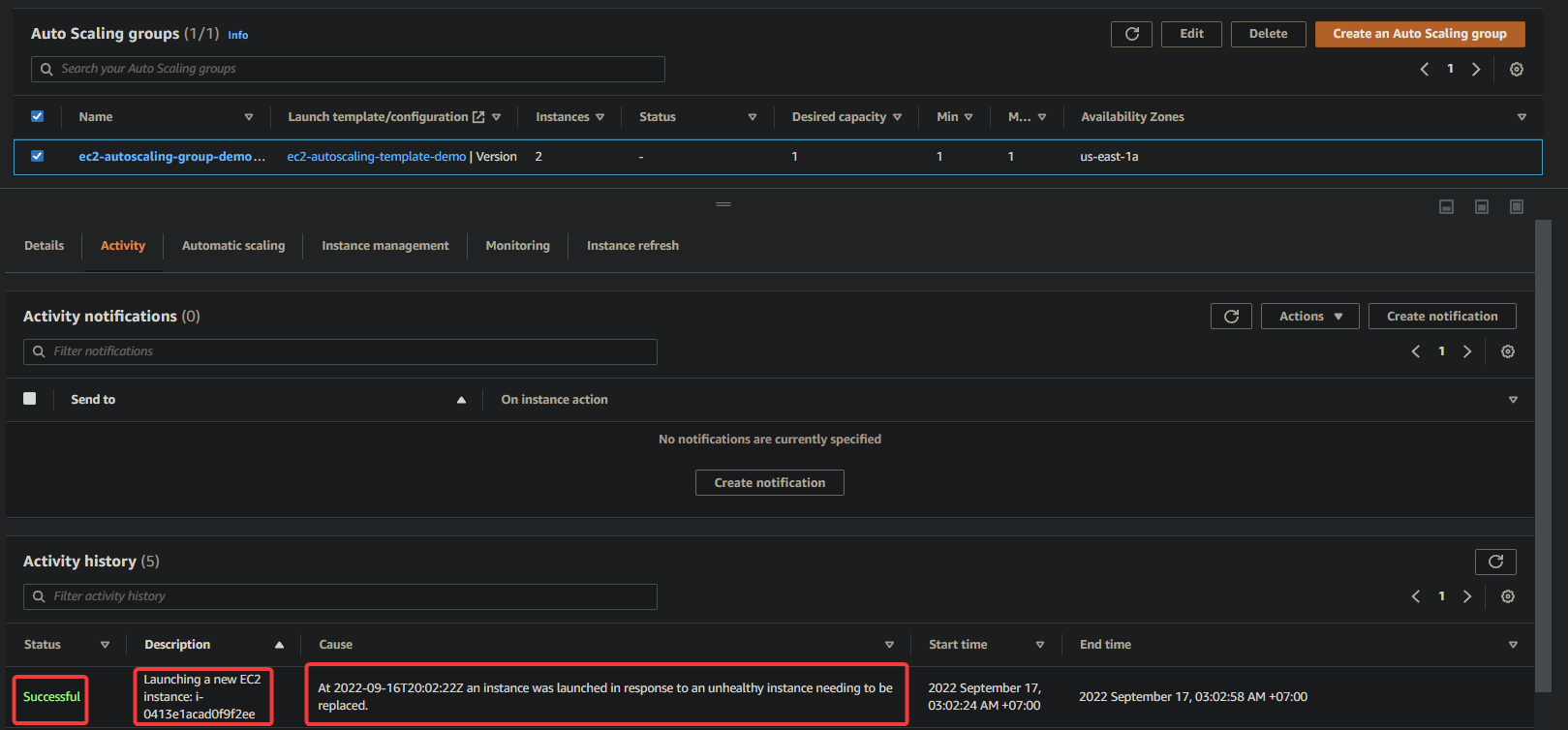The width and height of the screenshot is (1568, 730).
Task: Click the vertical scrollbar of the details panel
Action: [1544, 455]
